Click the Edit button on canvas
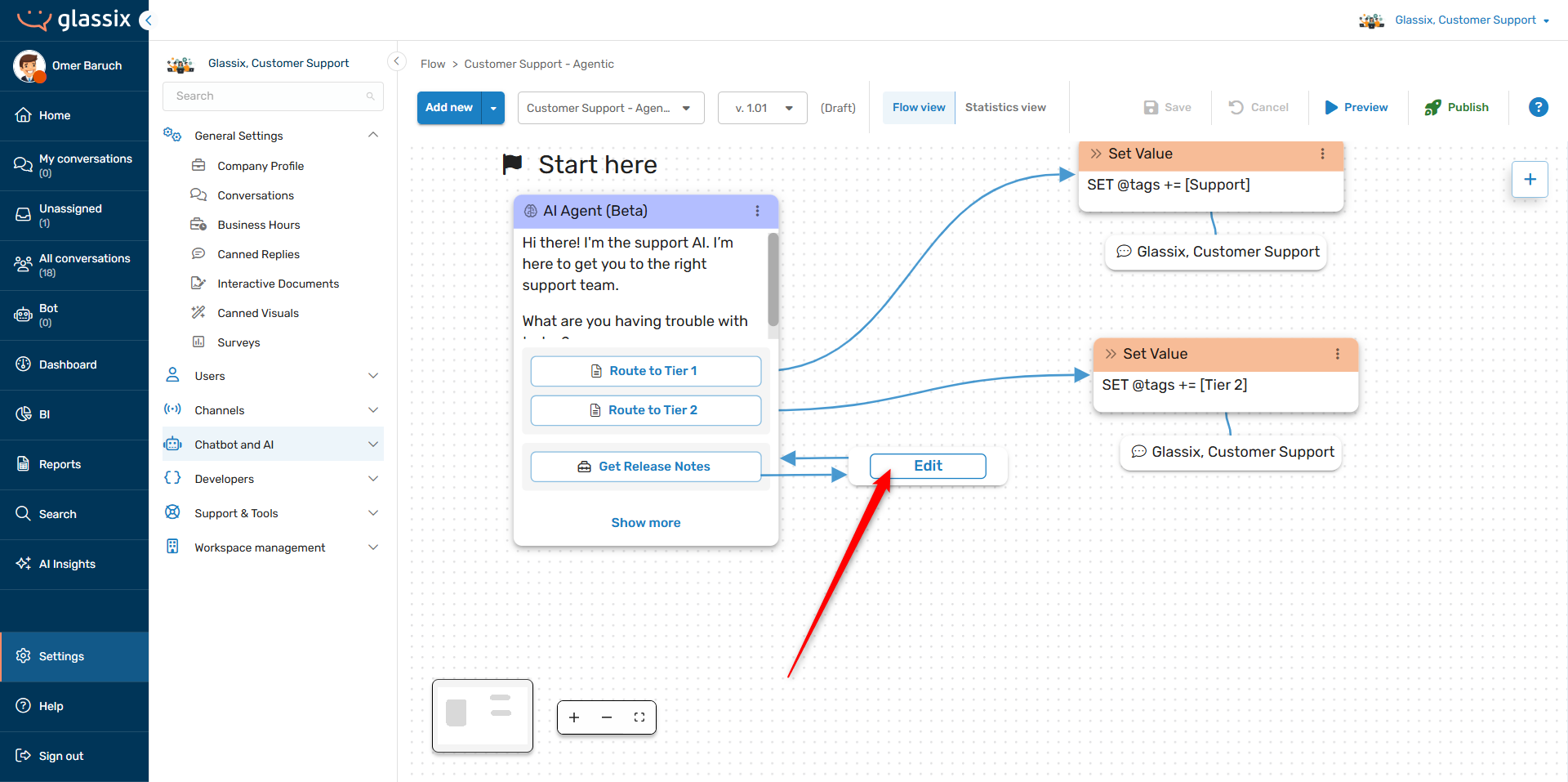Image resolution: width=1568 pixels, height=782 pixels. coord(928,466)
